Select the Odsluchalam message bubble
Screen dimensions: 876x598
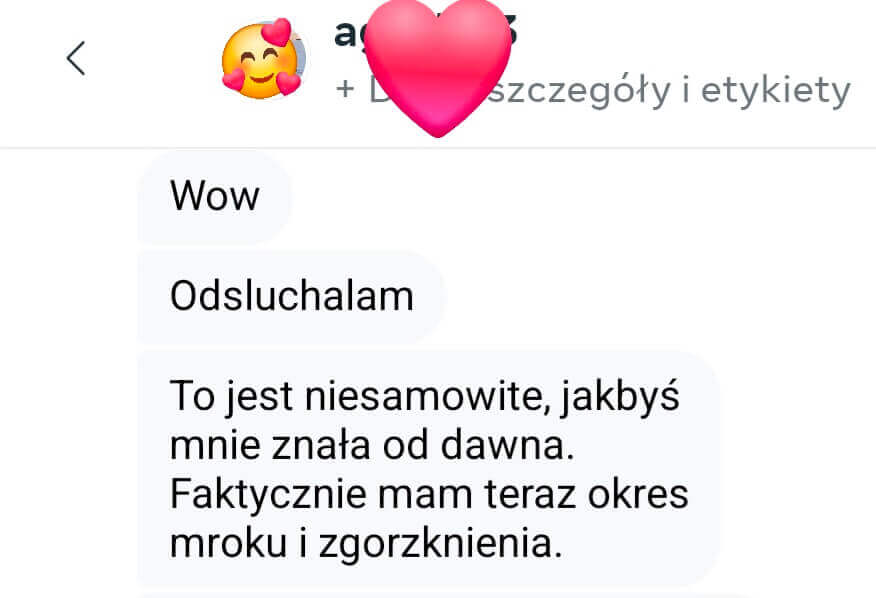[x=291, y=296]
